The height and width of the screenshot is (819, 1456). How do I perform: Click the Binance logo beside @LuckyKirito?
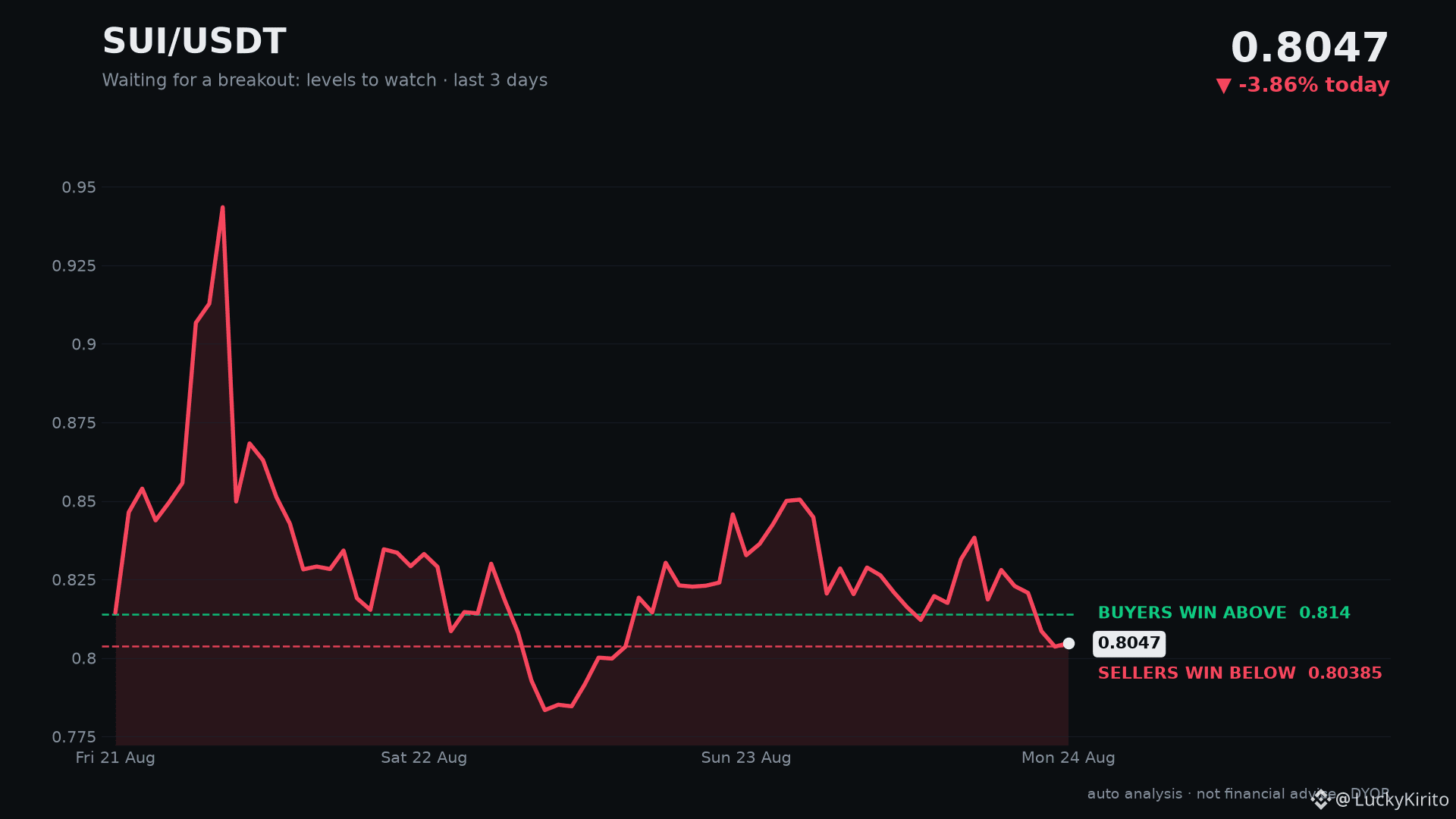(x=1322, y=799)
